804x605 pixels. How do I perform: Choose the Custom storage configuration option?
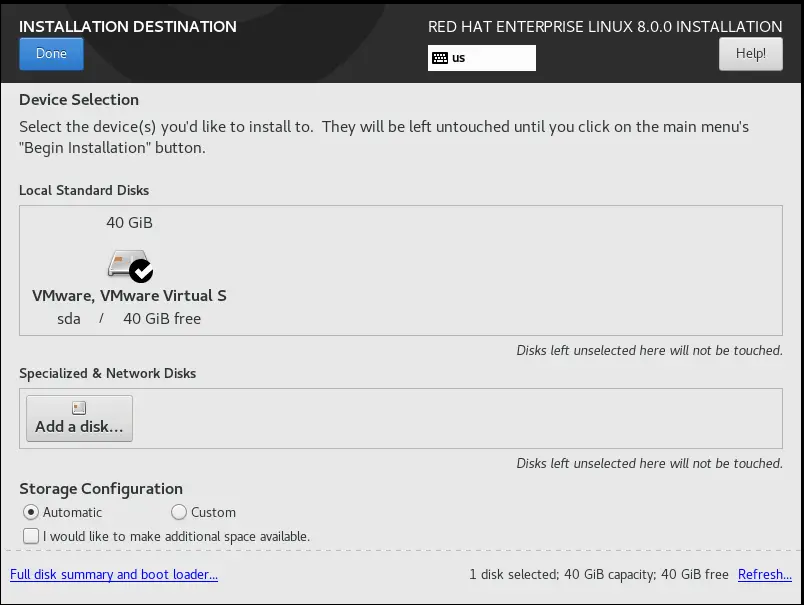[x=178, y=512]
